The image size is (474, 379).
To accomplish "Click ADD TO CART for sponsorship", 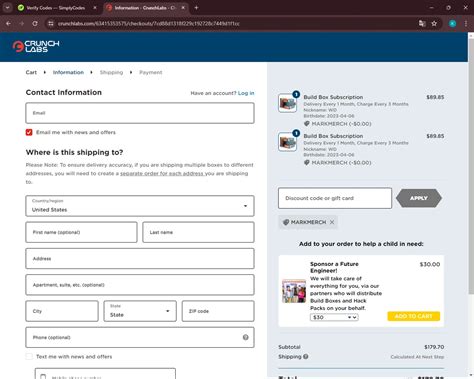I will click(x=414, y=316).
